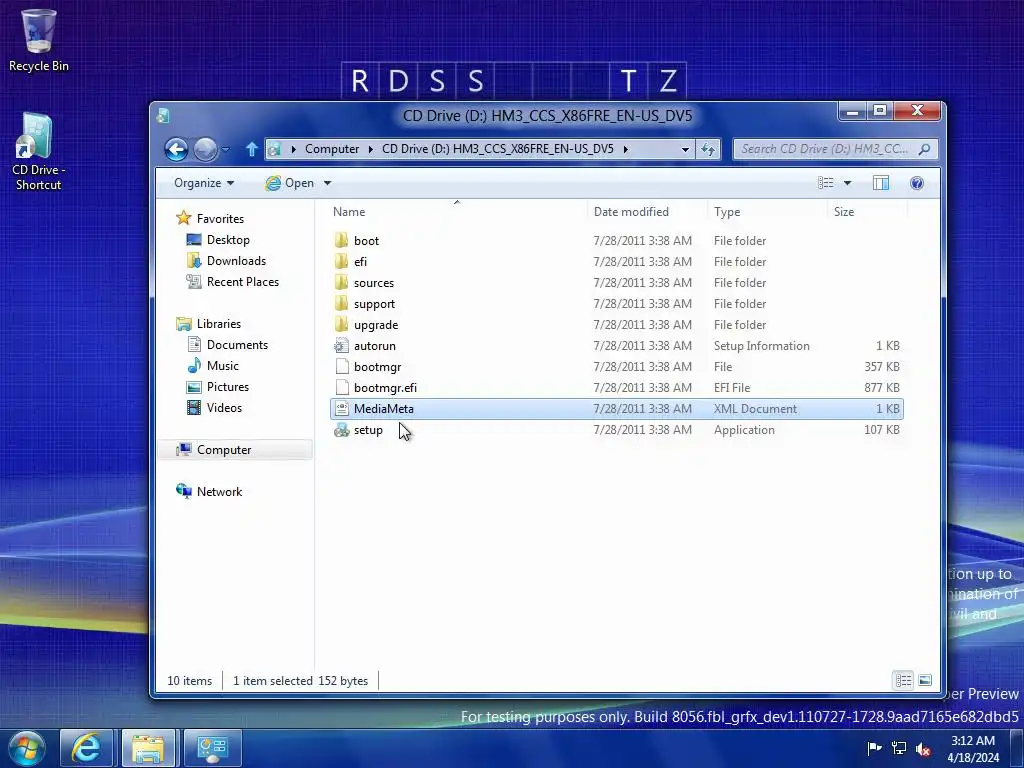Click the muted volume tray icon
The width and height of the screenshot is (1024, 768).
[x=923, y=749]
